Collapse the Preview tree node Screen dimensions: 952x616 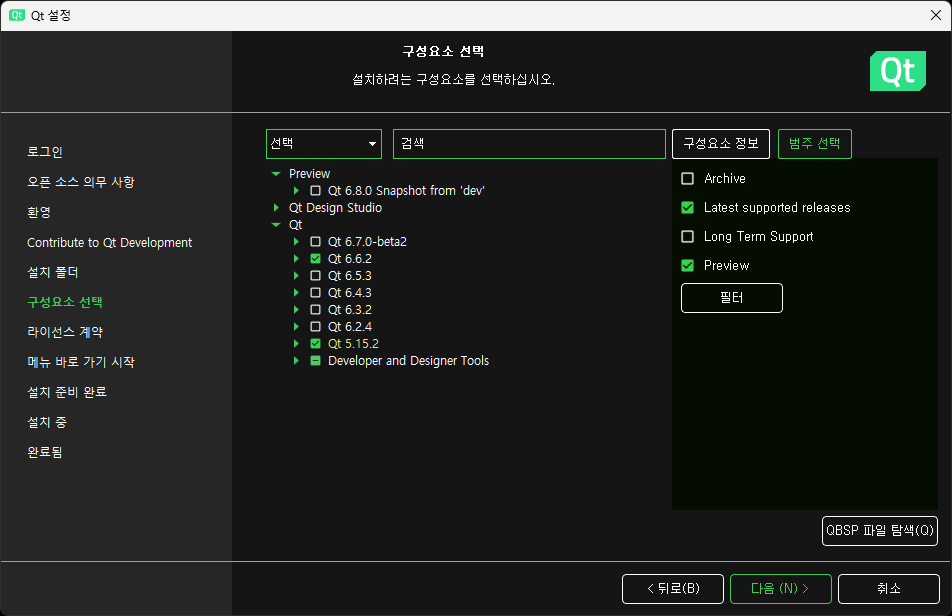276,174
